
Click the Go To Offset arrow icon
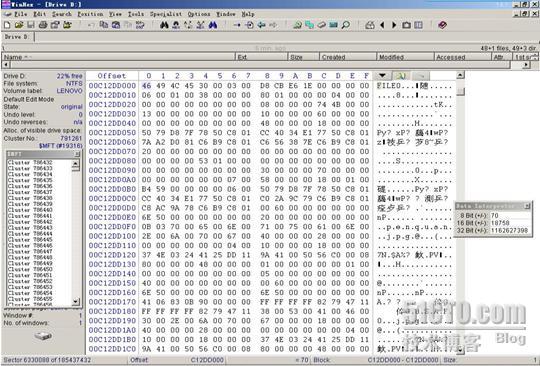point(237,25)
